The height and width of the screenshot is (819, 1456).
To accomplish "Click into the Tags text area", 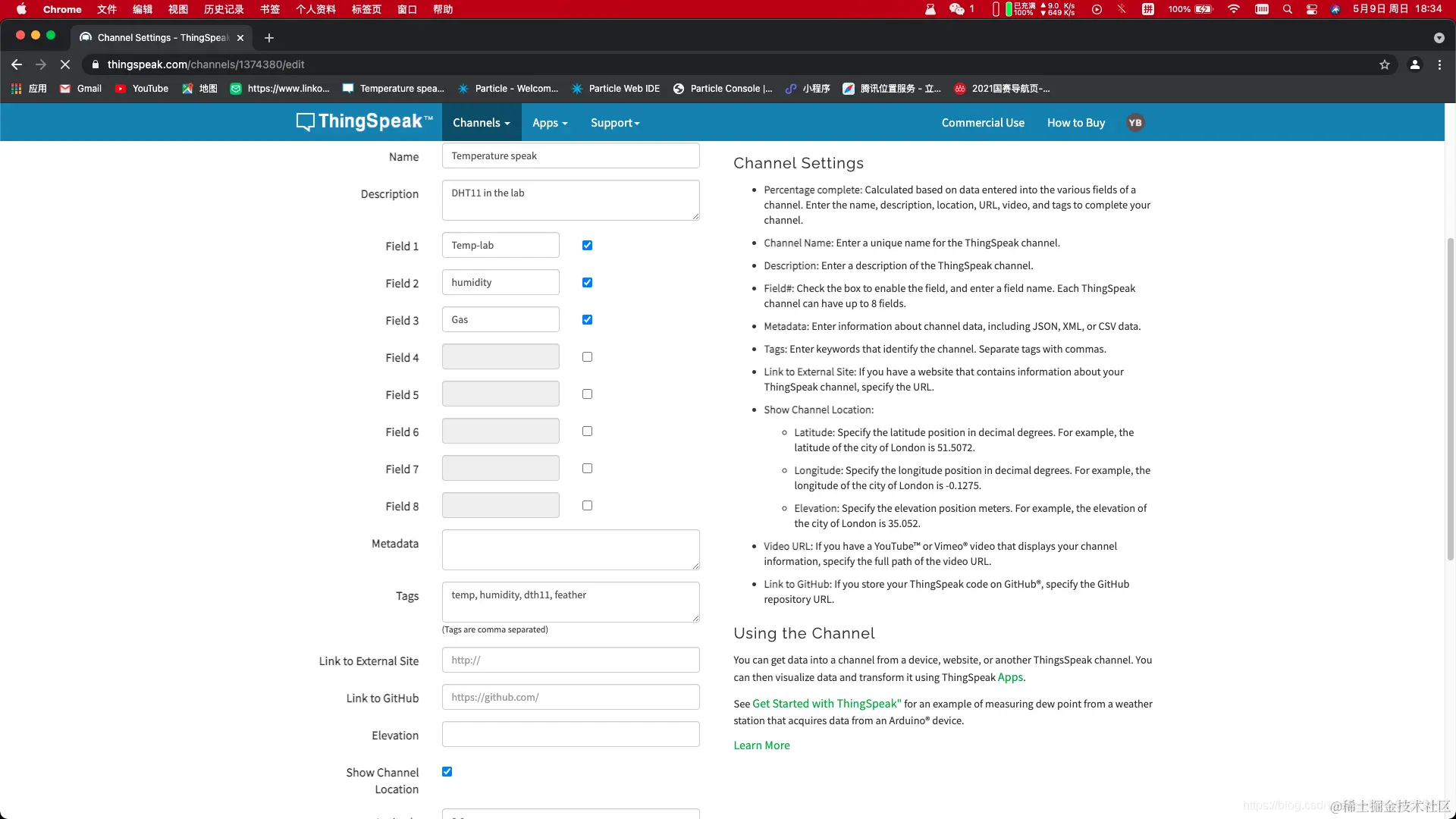I will 570,602.
